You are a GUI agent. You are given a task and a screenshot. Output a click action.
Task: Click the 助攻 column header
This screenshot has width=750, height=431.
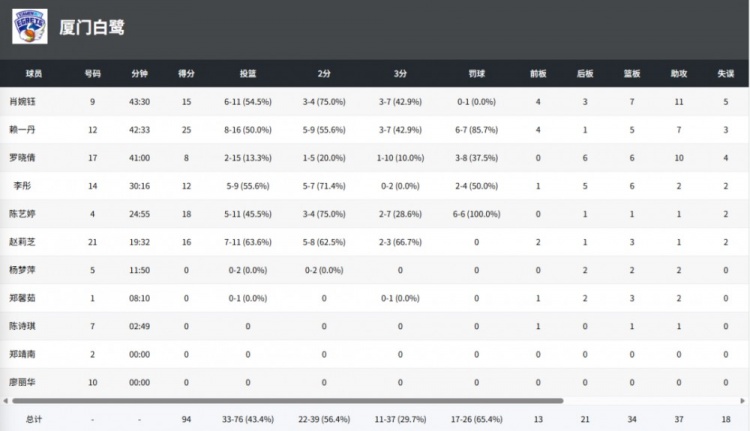(x=679, y=74)
